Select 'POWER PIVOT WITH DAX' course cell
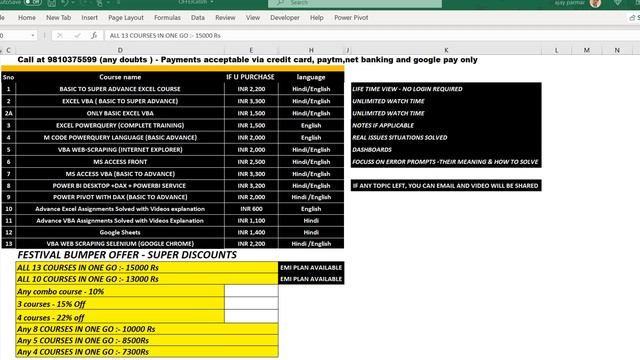The height and width of the screenshot is (360, 640). click(x=120, y=197)
